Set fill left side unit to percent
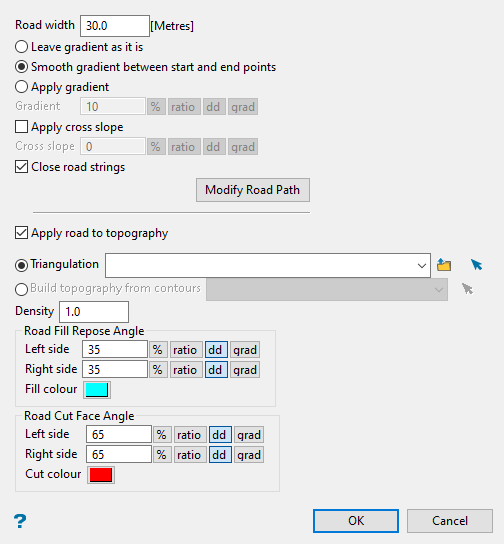 158,349
